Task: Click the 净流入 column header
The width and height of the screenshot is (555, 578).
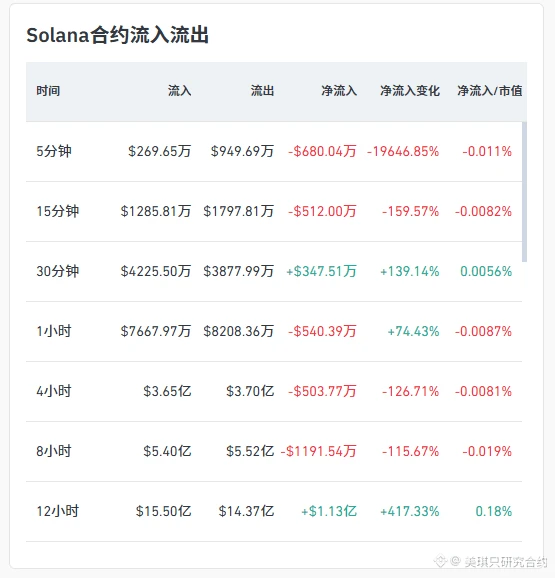Action: pyautogui.click(x=339, y=91)
